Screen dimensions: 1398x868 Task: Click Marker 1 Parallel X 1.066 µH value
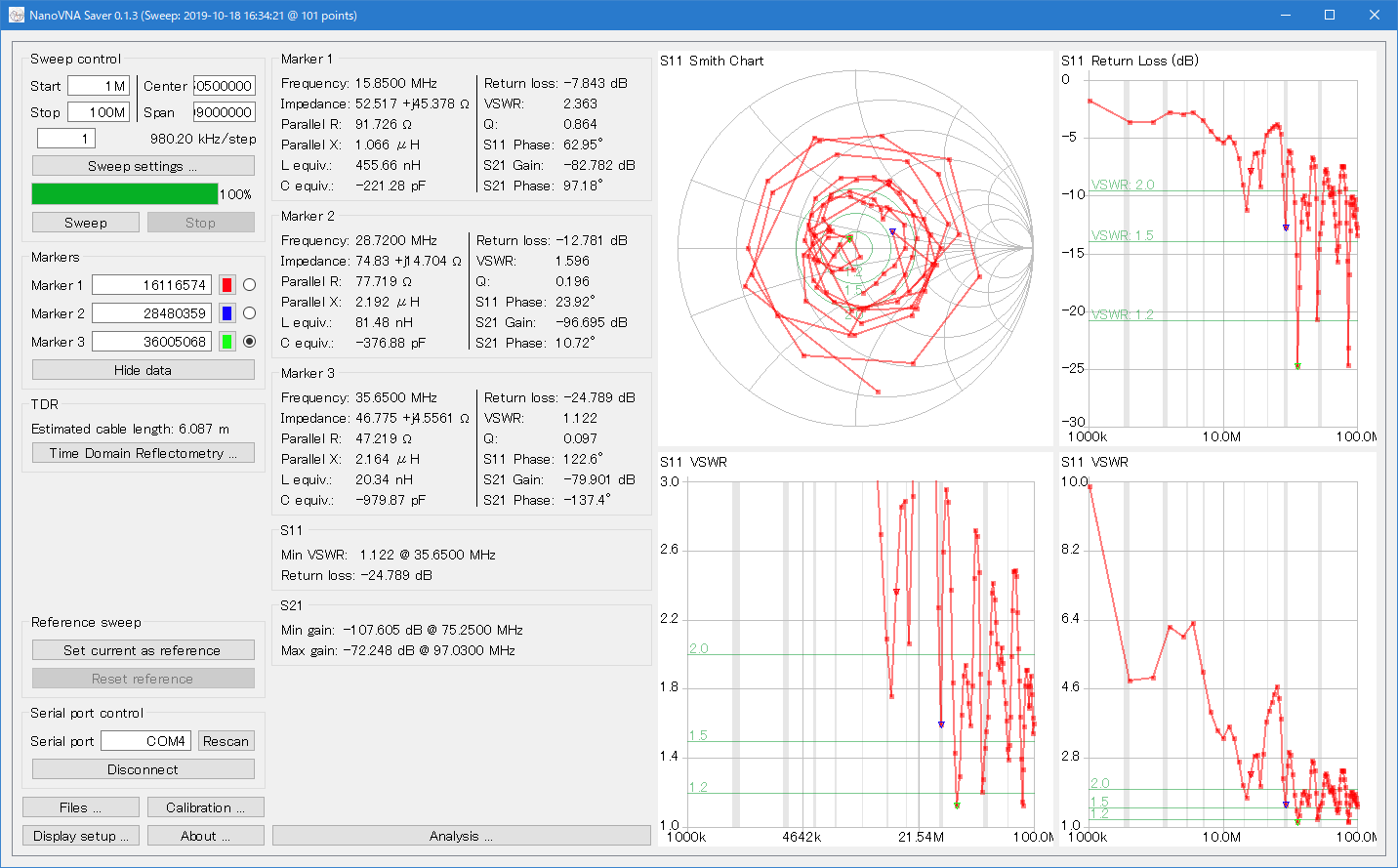pyautogui.click(x=388, y=145)
